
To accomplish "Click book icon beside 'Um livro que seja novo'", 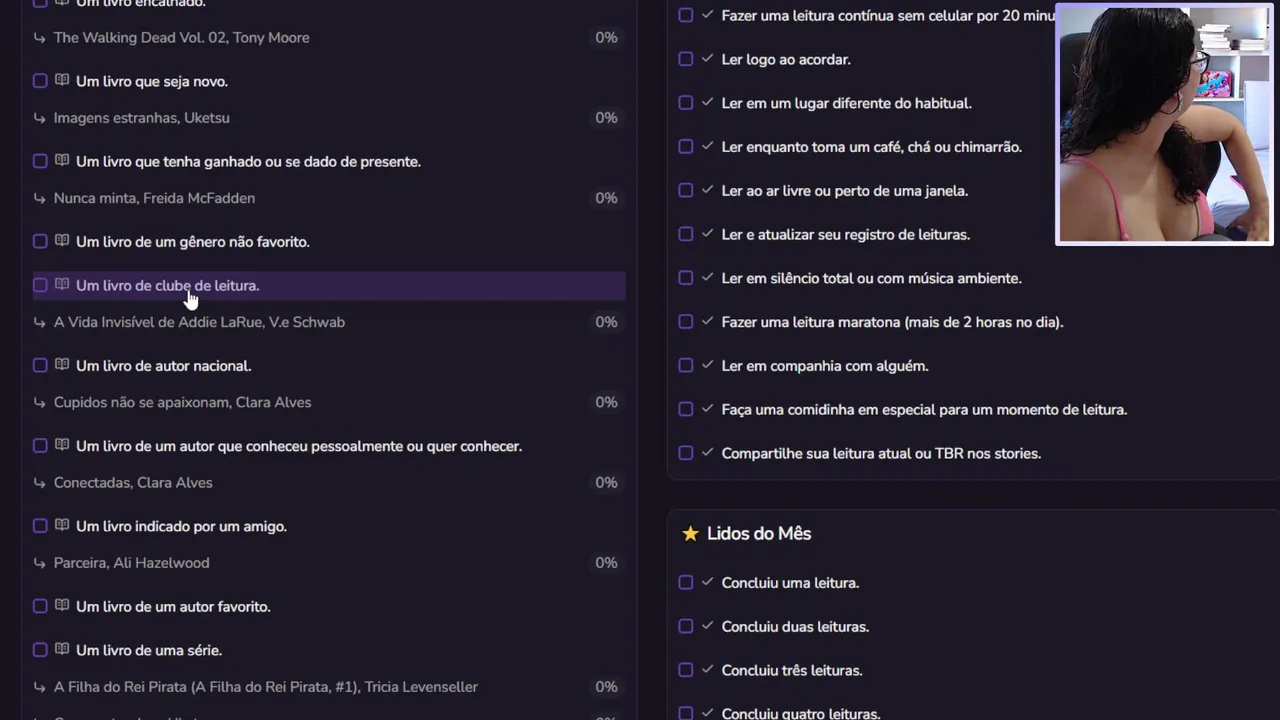I will click(x=62, y=81).
